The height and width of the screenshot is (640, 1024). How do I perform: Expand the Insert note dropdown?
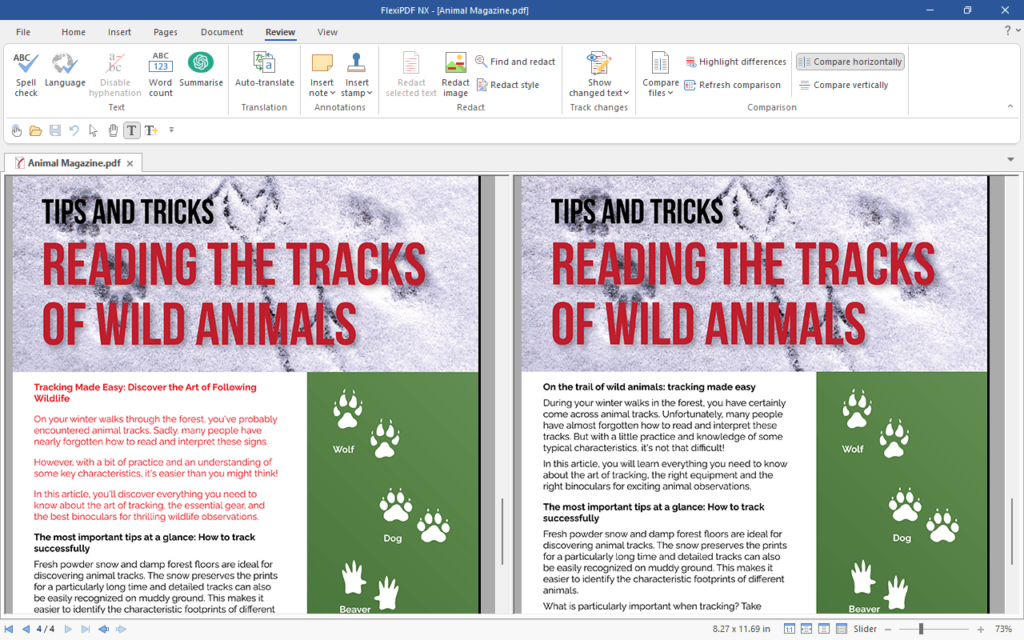322,93
